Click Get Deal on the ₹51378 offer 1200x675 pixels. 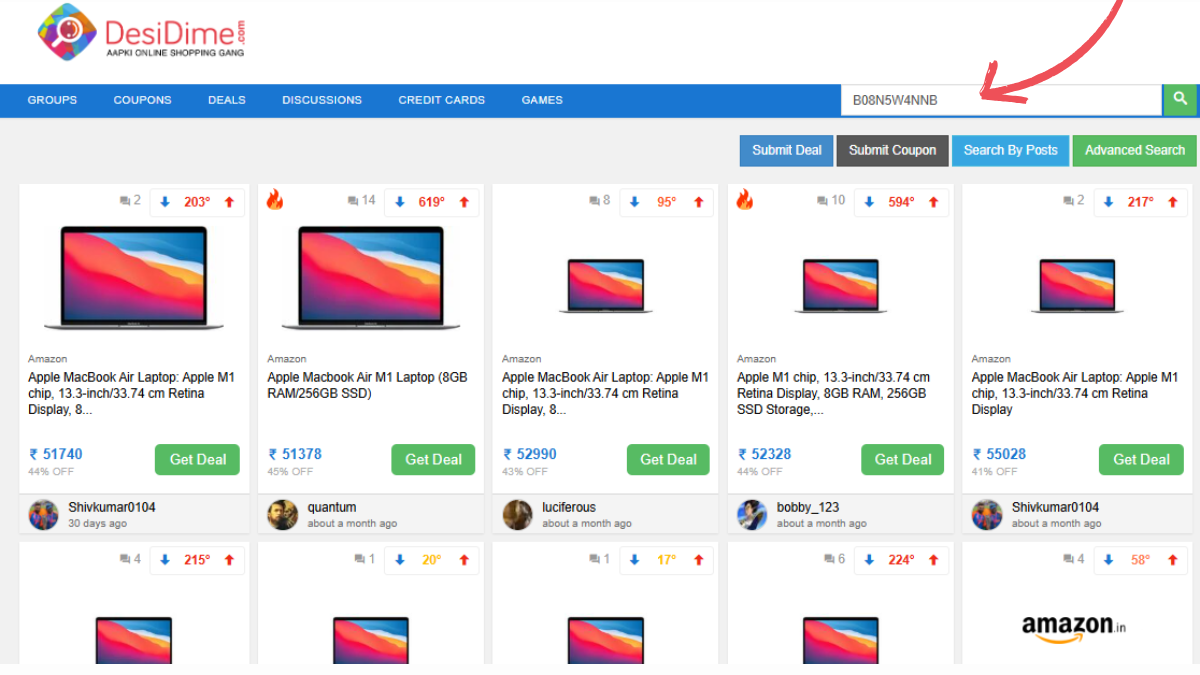click(432, 459)
